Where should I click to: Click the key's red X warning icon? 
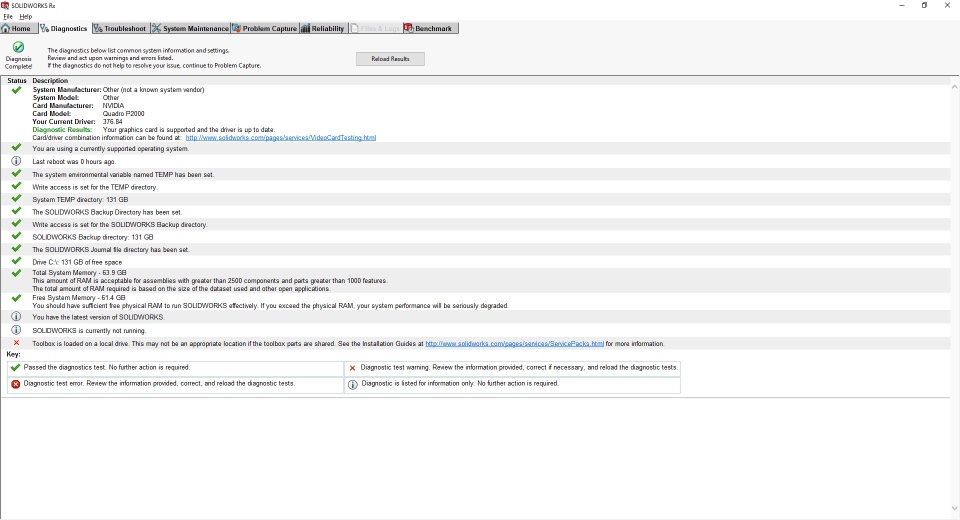352,368
